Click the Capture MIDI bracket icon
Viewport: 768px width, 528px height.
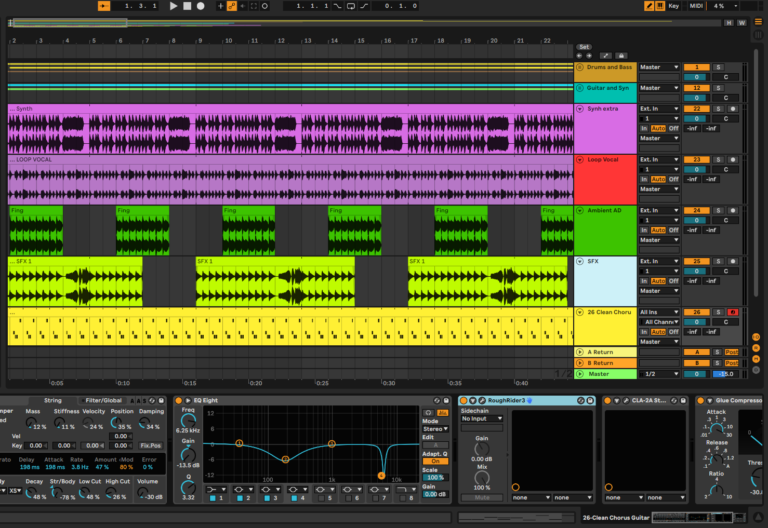[254, 6]
